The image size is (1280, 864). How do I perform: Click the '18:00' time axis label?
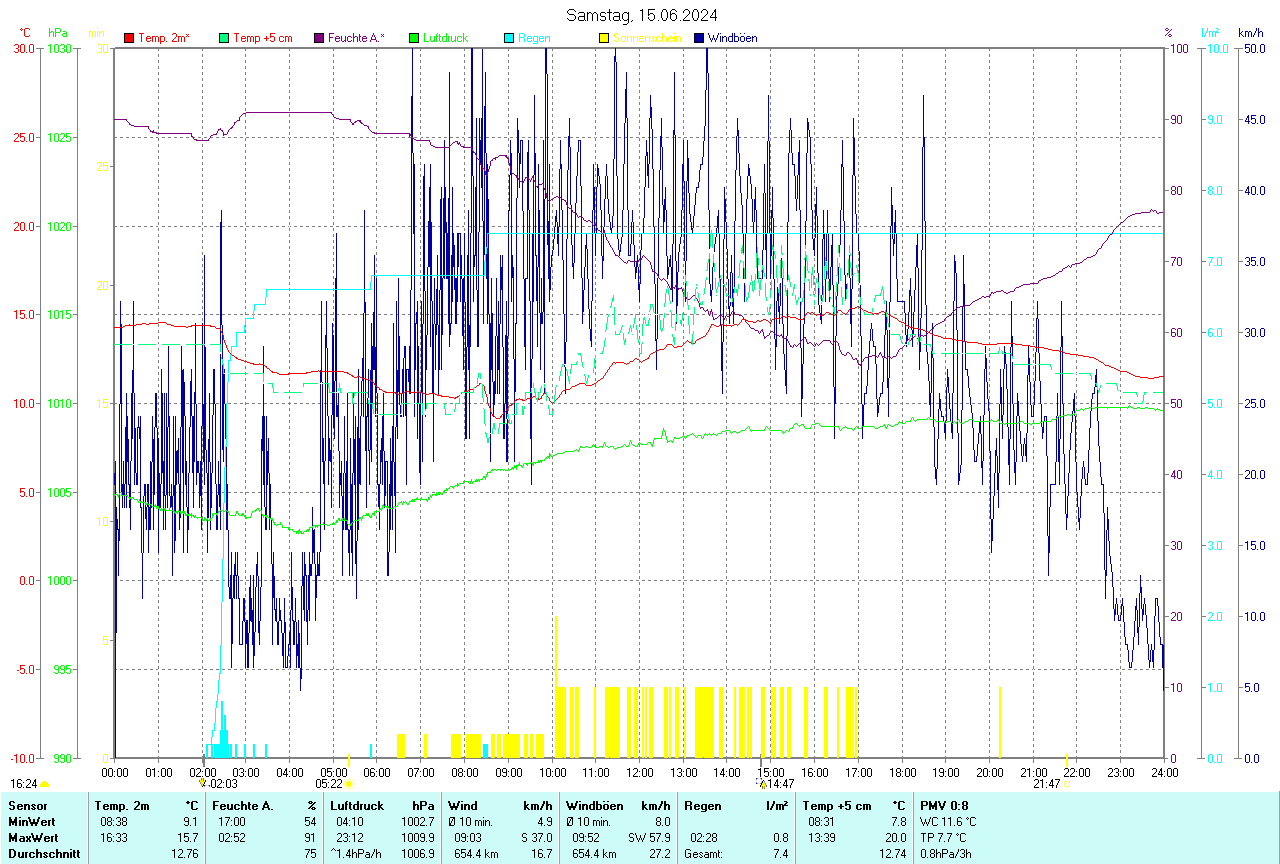[x=902, y=772]
